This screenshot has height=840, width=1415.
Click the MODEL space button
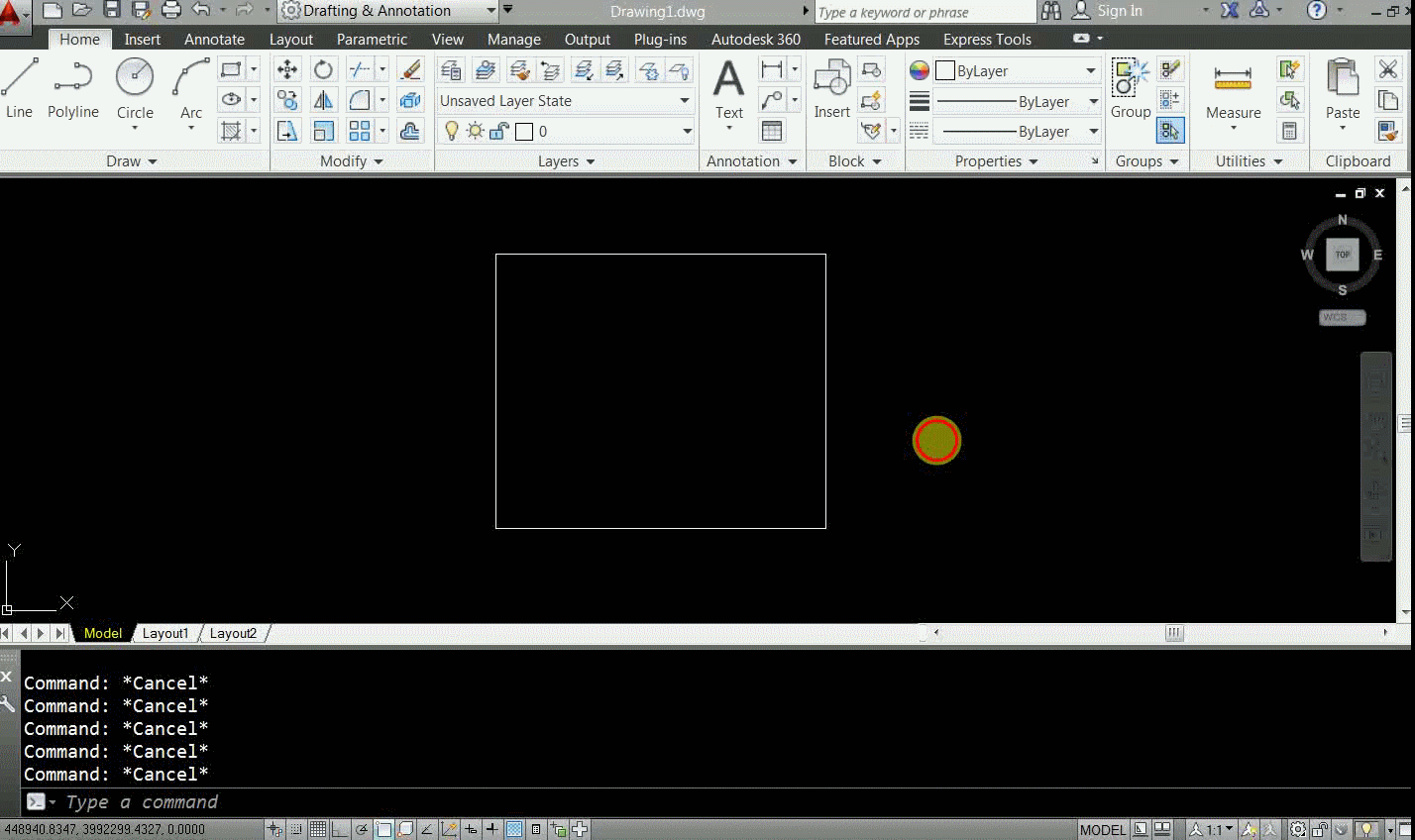coord(1103,830)
